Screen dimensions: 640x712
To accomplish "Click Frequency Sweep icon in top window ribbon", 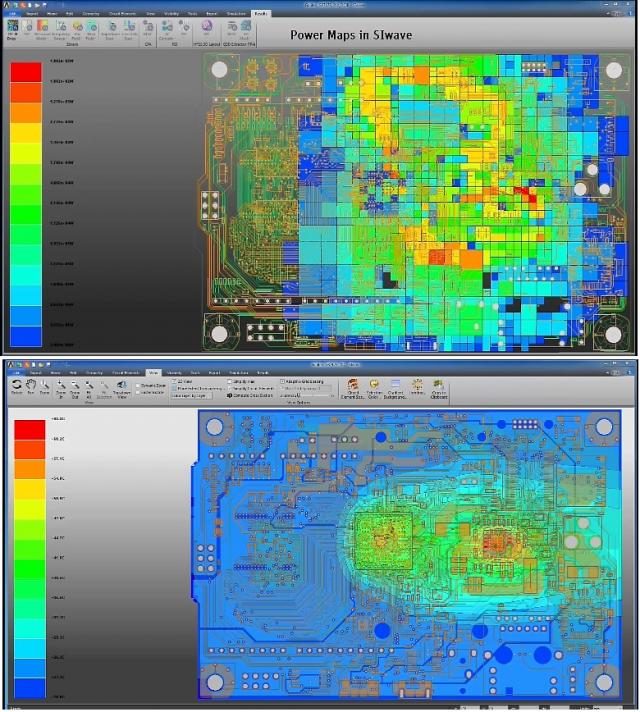I will pos(61,30).
